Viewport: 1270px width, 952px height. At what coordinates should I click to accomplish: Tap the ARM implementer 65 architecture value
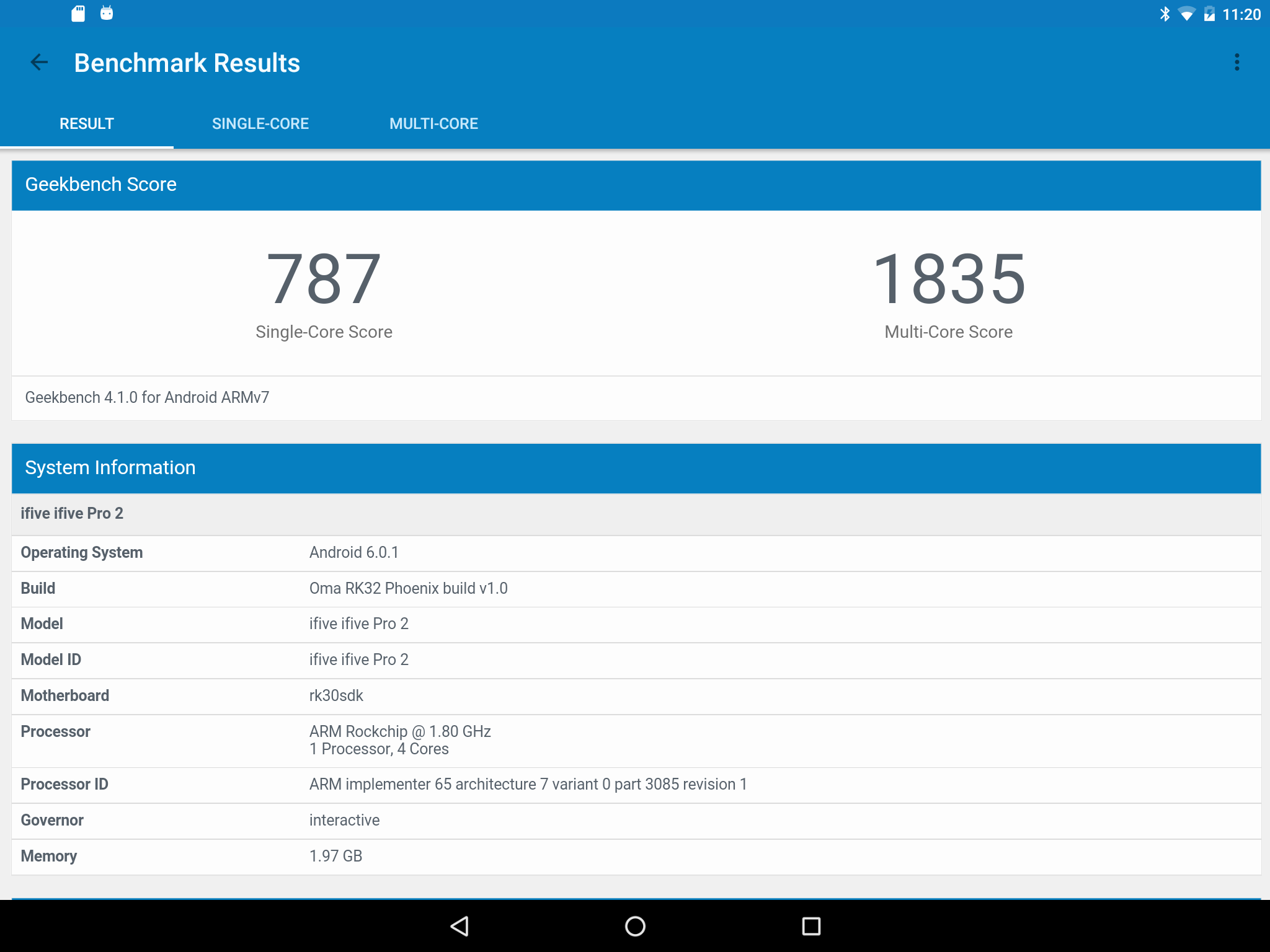[528, 784]
